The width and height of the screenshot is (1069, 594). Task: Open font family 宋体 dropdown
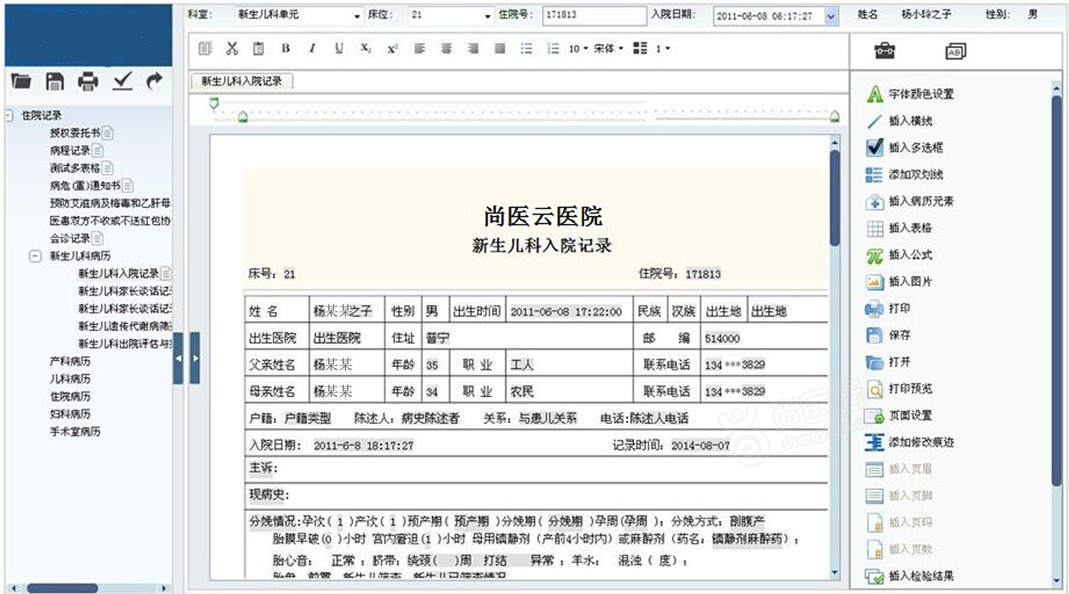(x=608, y=48)
